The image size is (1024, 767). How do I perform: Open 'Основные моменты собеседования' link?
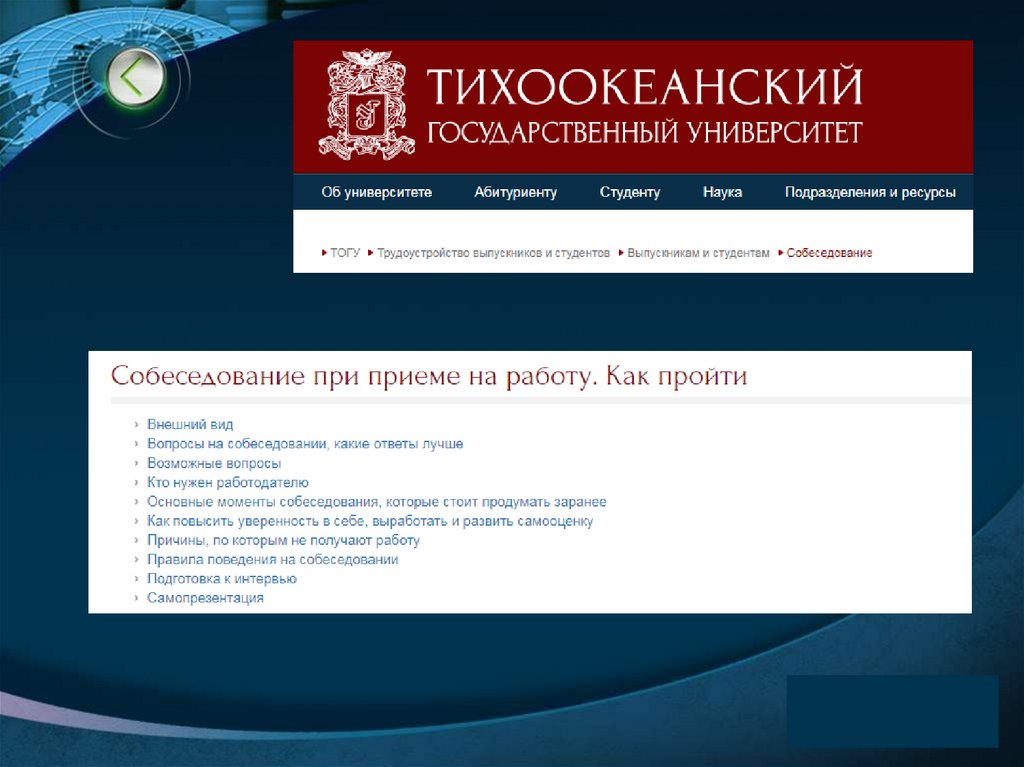[377, 502]
